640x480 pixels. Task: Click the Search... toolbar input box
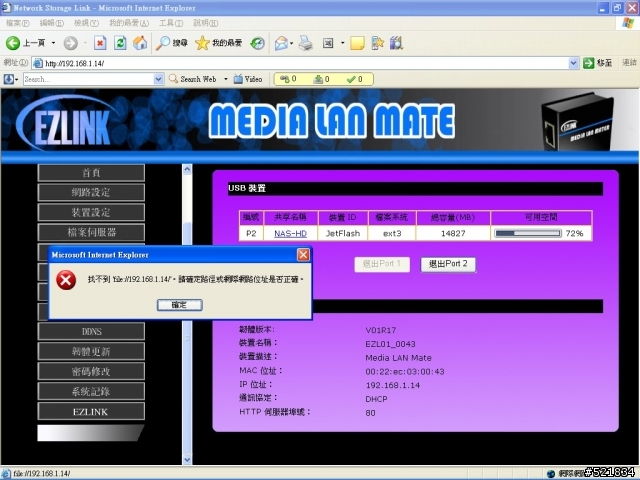(x=88, y=79)
